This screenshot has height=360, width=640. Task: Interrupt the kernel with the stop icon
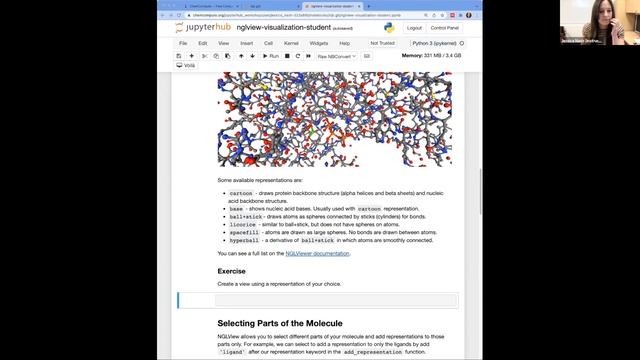click(287, 56)
